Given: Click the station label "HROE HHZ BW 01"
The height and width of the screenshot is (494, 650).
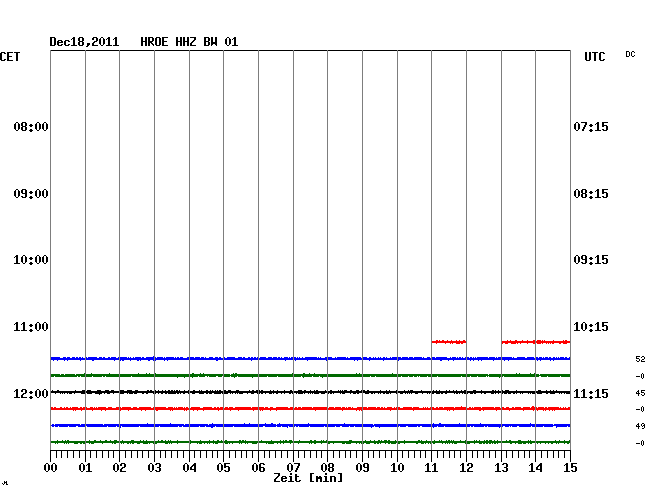Looking at the screenshot, I should [189, 42].
